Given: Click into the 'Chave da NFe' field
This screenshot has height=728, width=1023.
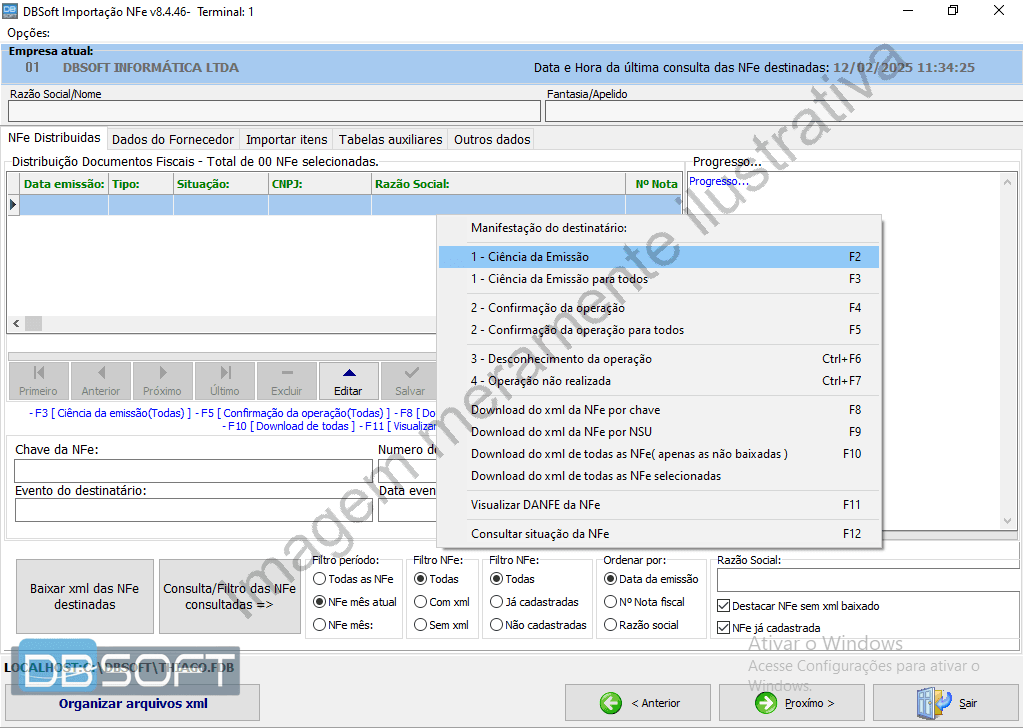Looking at the screenshot, I should pos(193,471).
